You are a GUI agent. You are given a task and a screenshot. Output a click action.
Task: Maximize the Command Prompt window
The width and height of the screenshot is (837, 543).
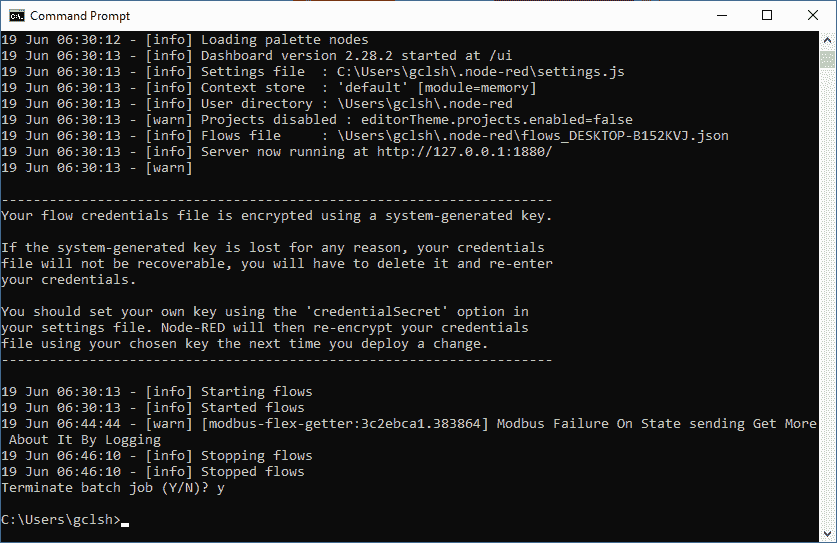[767, 15]
